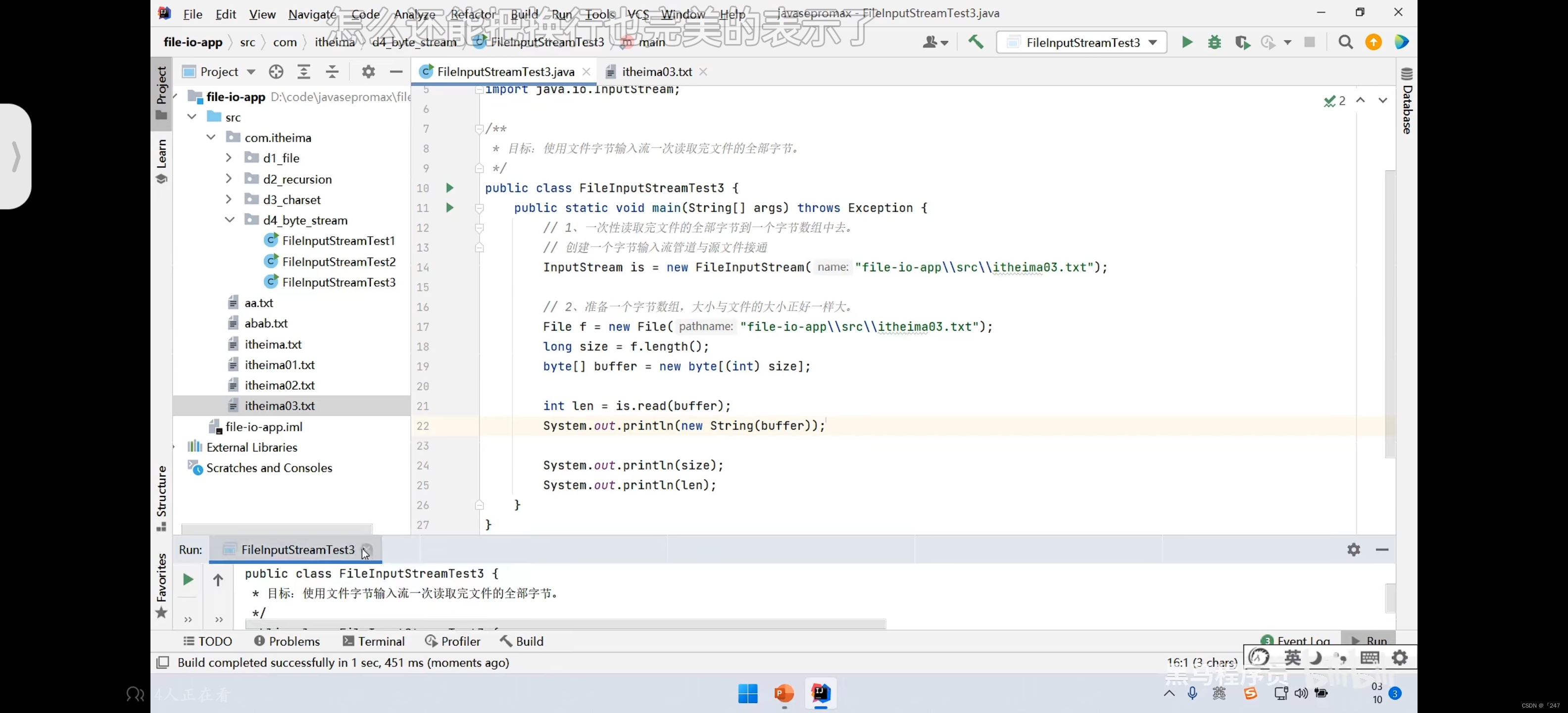The image size is (1568, 713).
Task: Toggle the Project tool window side tab
Action: (x=161, y=93)
